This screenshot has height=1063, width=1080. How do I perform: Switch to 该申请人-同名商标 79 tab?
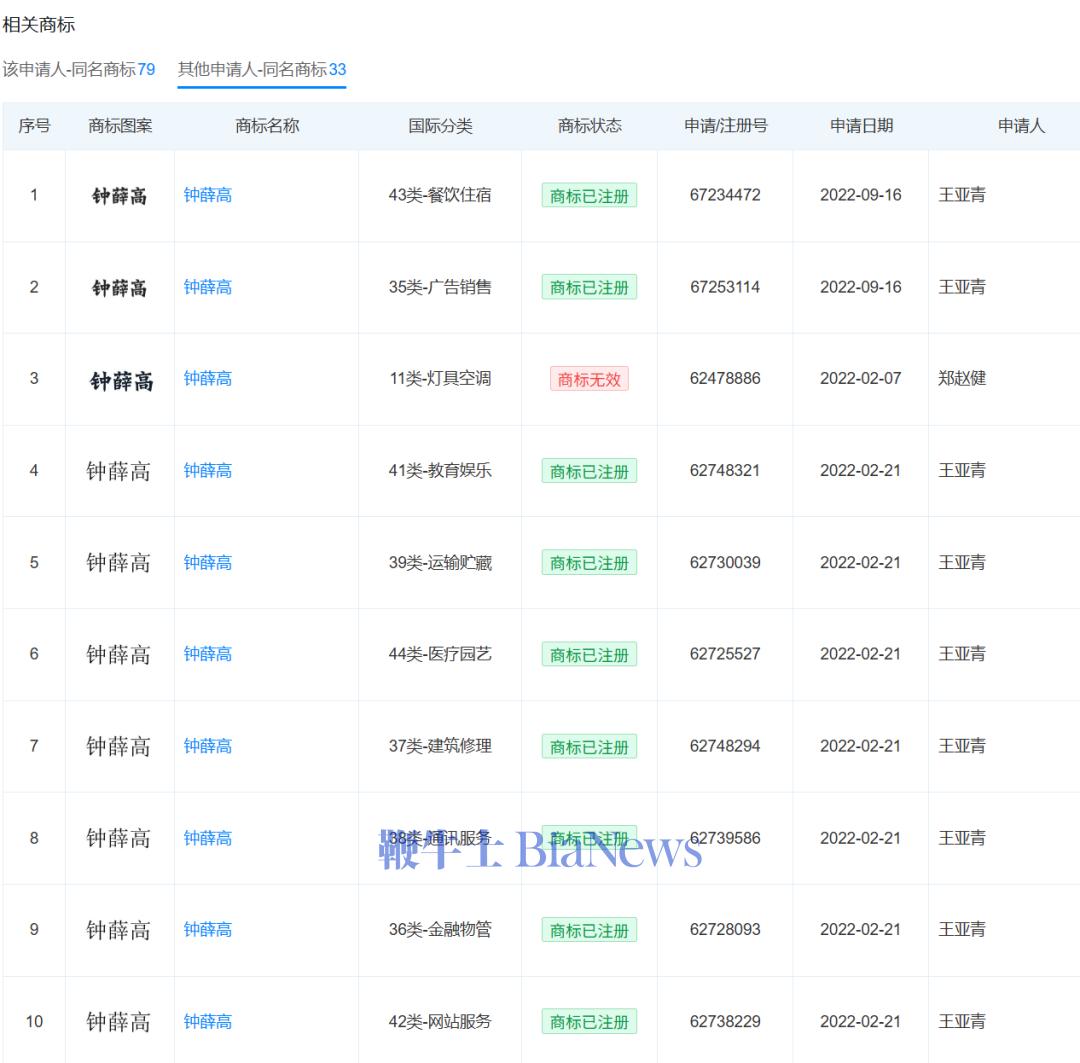pyautogui.click(x=79, y=70)
